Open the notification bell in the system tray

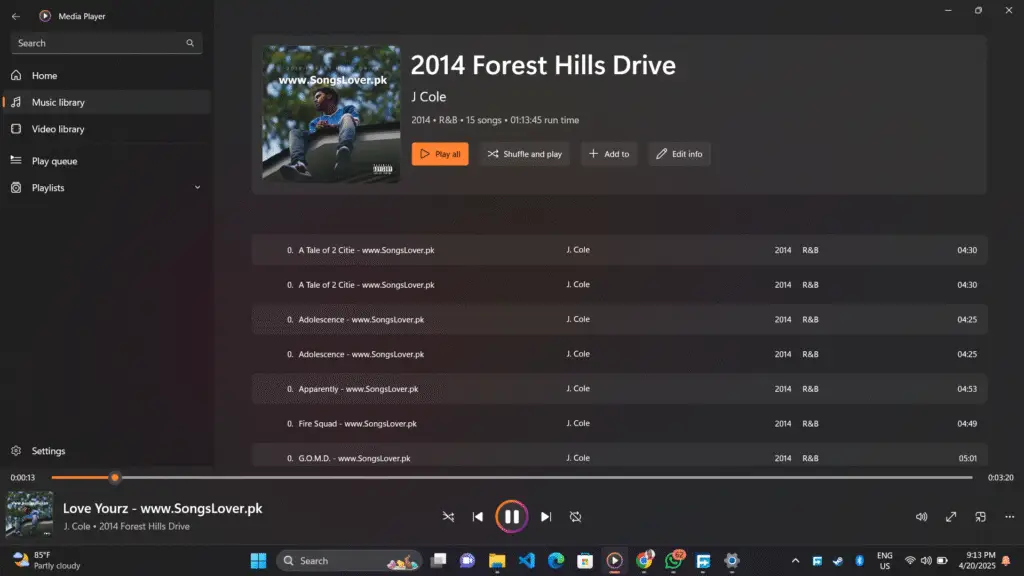pos(1006,560)
